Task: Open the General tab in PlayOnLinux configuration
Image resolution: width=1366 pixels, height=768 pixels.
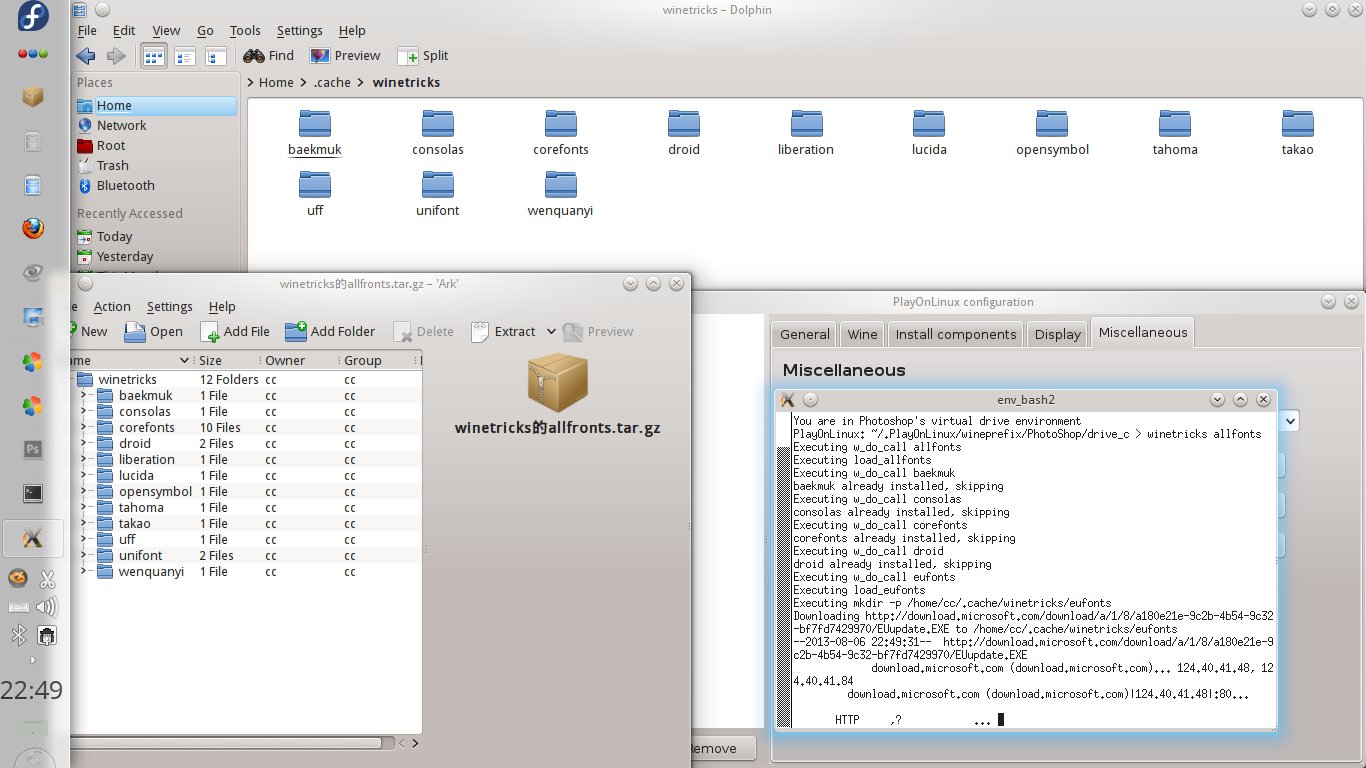Action: pyautogui.click(x=805, y=335)
